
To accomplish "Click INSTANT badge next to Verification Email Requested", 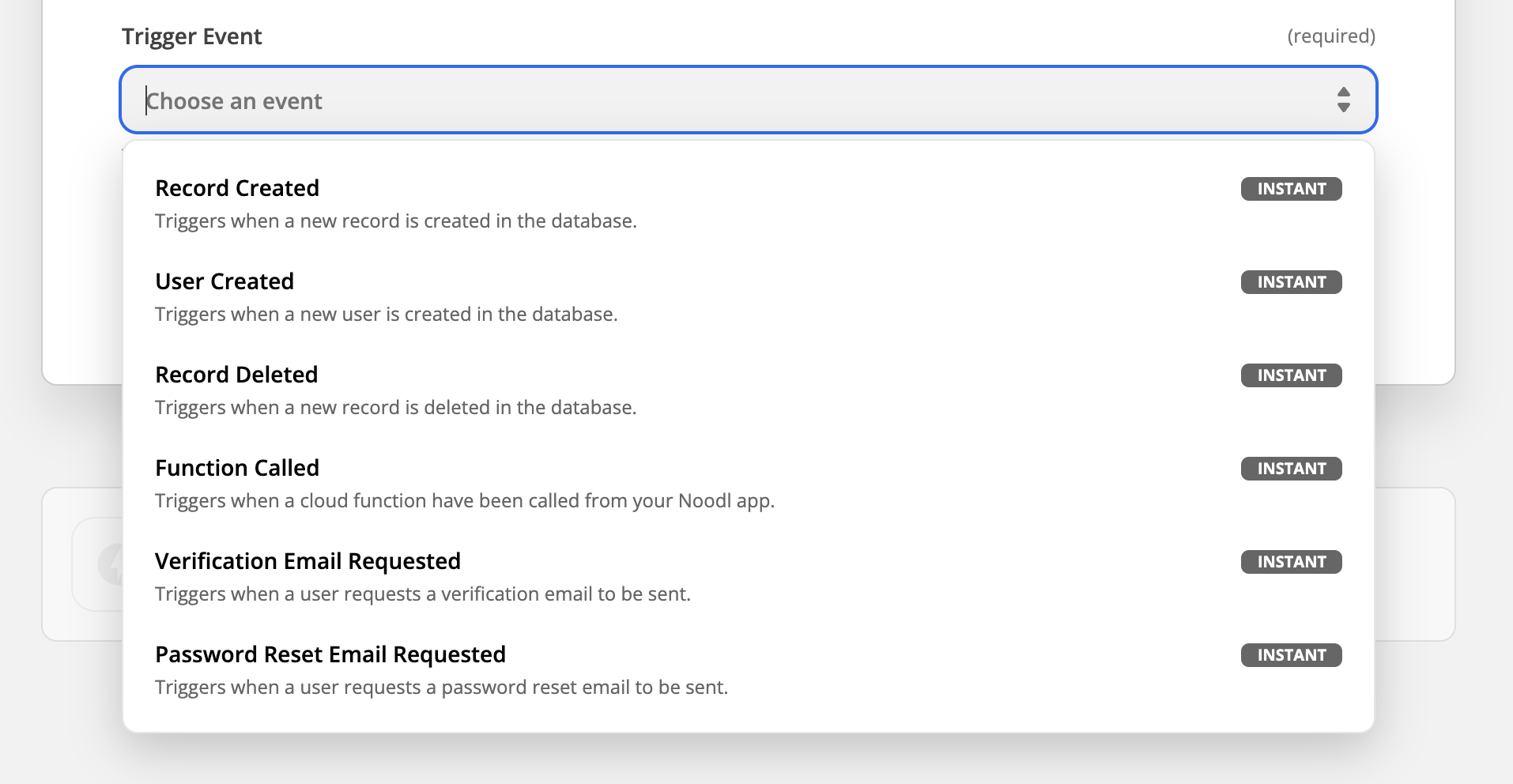I will click(x=1291, y=562).
